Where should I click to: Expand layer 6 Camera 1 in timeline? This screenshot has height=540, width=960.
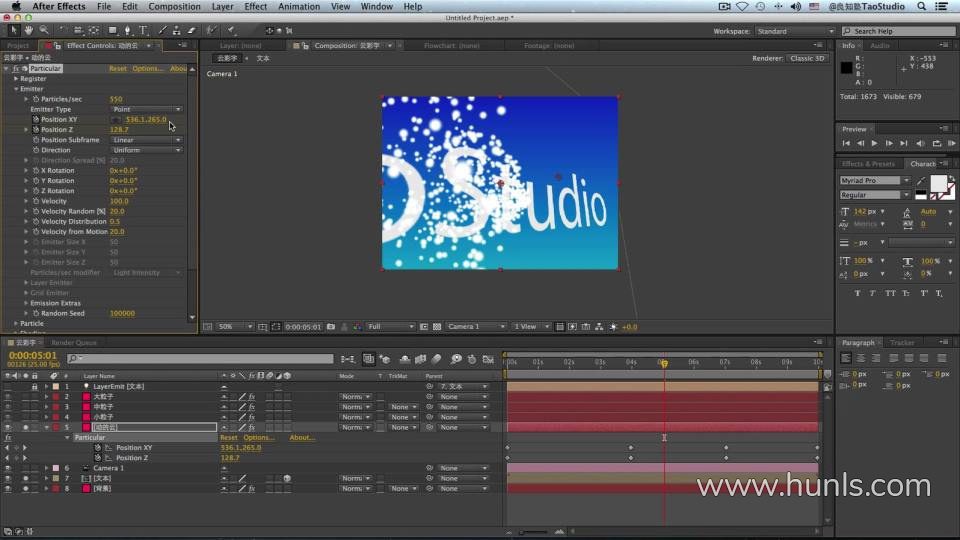[x=46, y=468]
